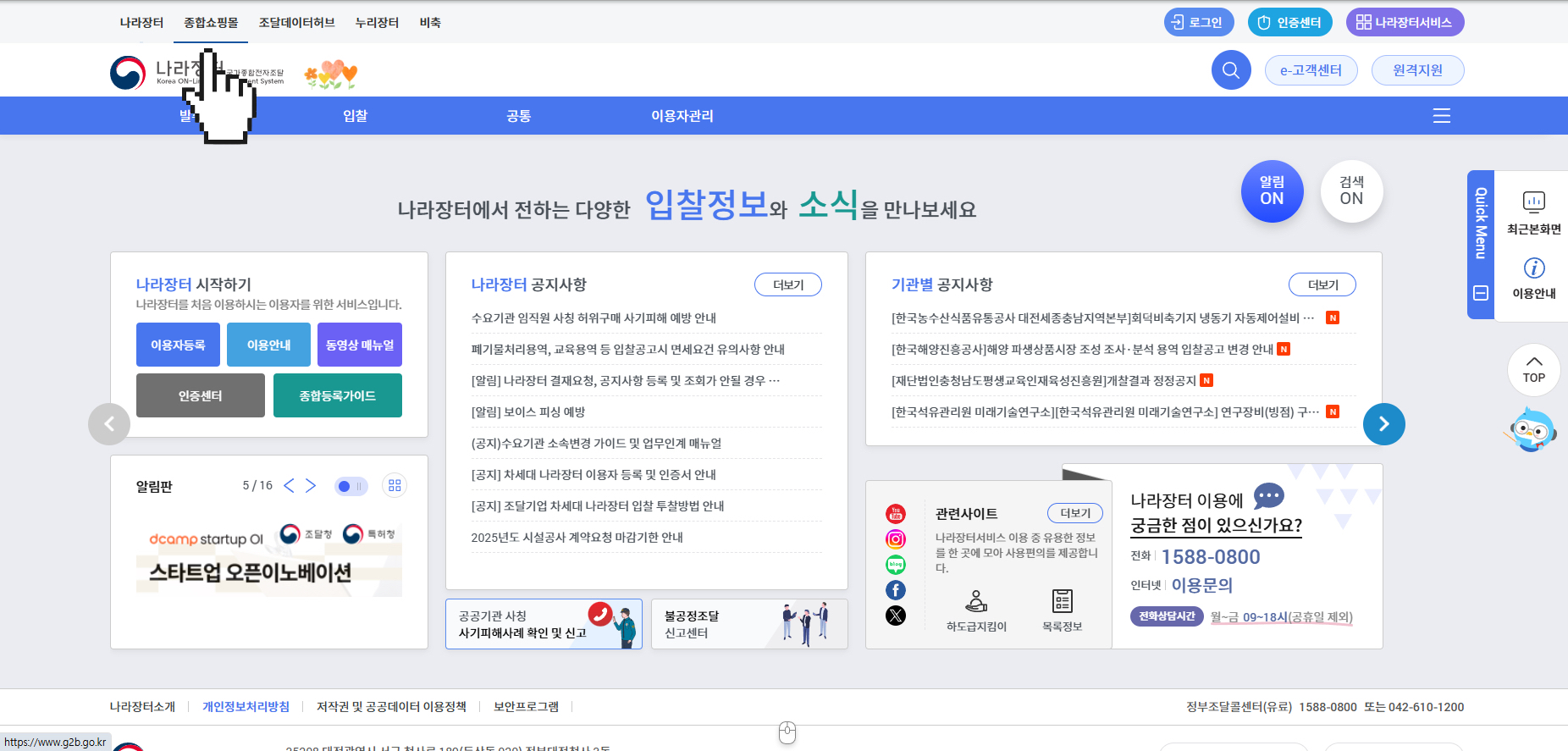Image resolution: width=1568 pixels, height=751 pixels.
Task: Click the 로그인 button
Action: [1199, 22]
